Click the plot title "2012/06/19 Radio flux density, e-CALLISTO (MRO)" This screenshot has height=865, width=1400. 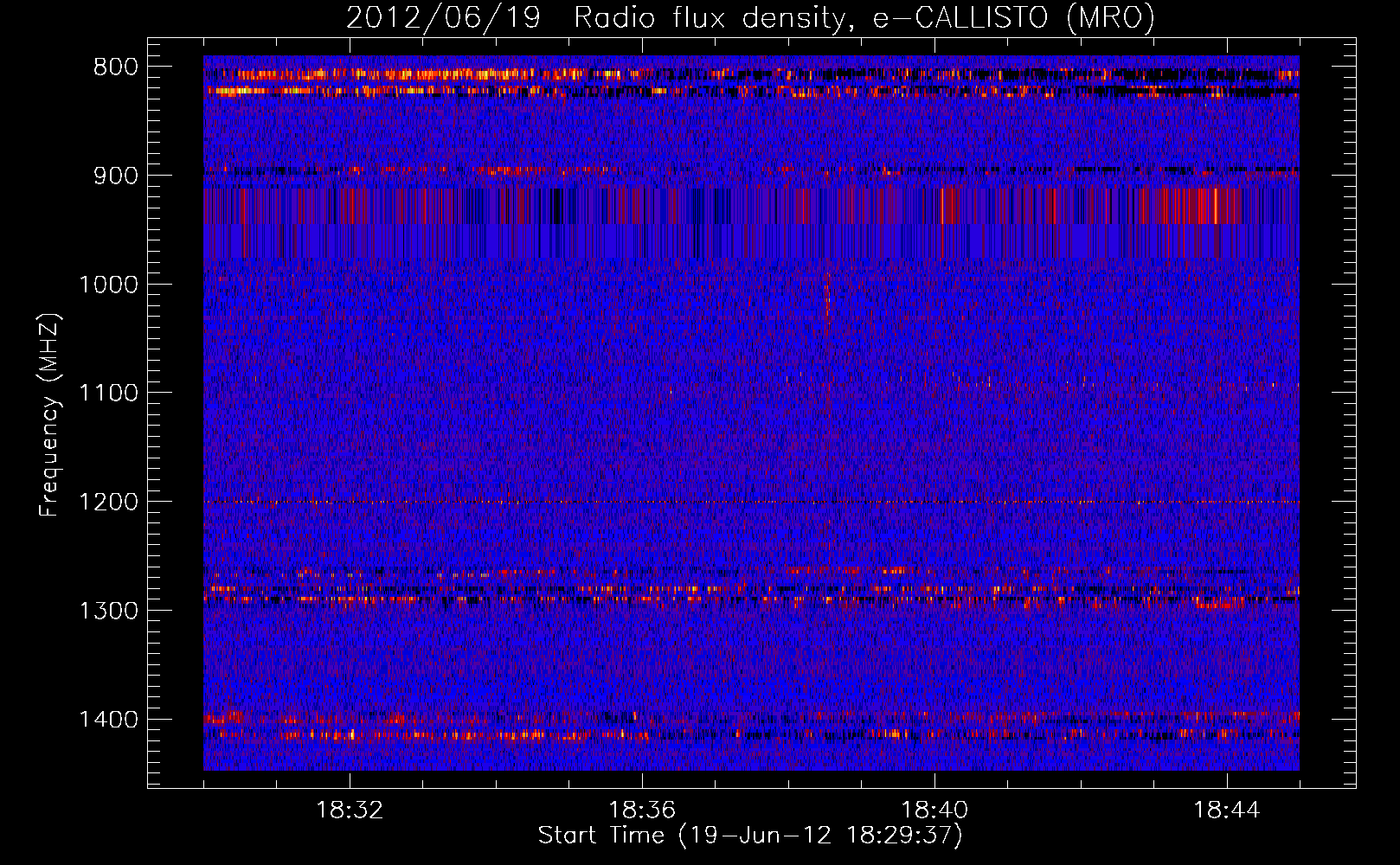750,17
